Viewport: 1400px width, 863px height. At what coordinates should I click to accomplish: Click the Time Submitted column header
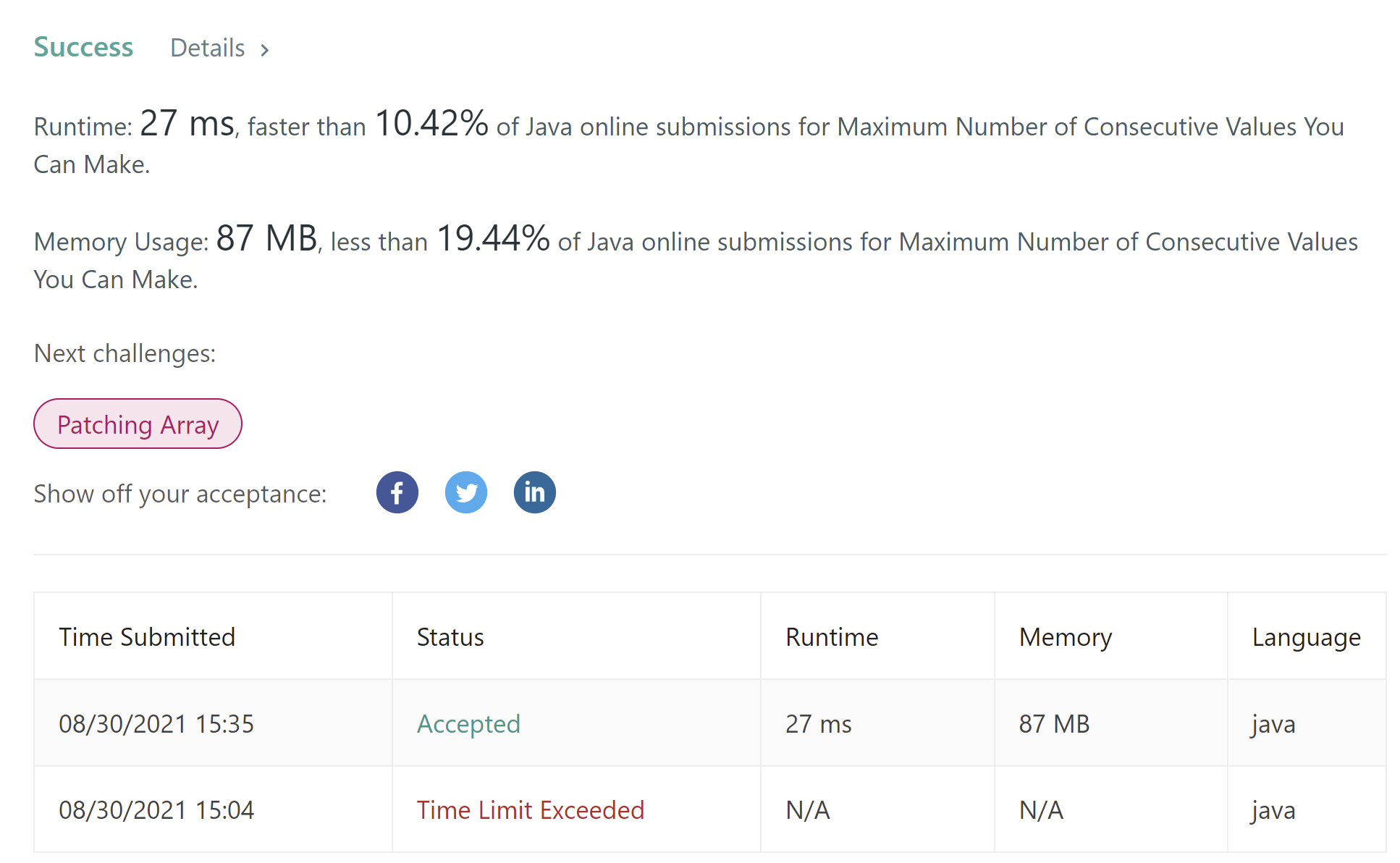147,637
